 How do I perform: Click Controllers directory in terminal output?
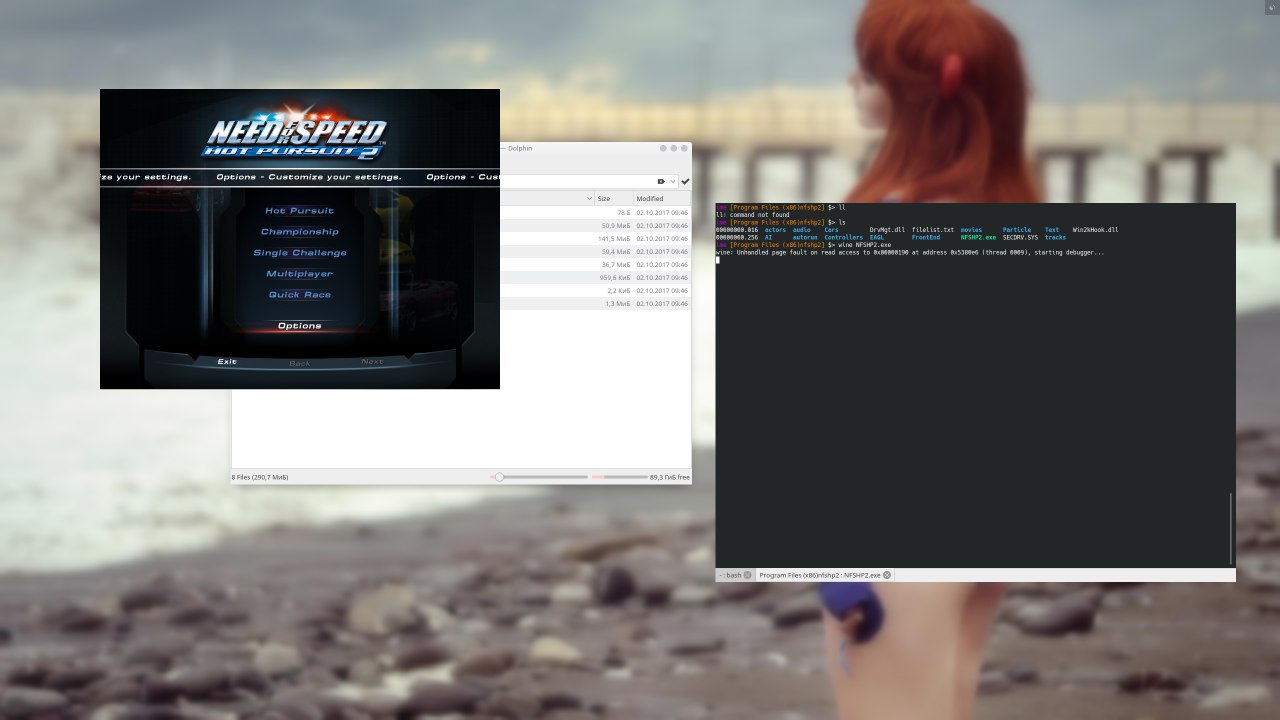[843, 238]
